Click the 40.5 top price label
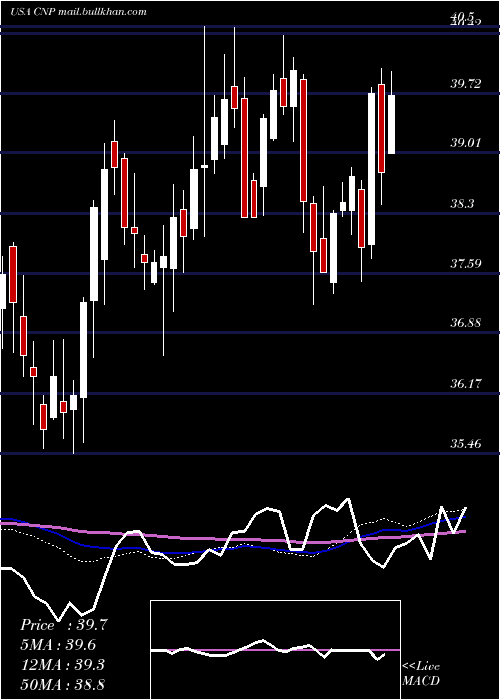The width and height of the screenshot is (500, 700). click(x=462, y=17)
